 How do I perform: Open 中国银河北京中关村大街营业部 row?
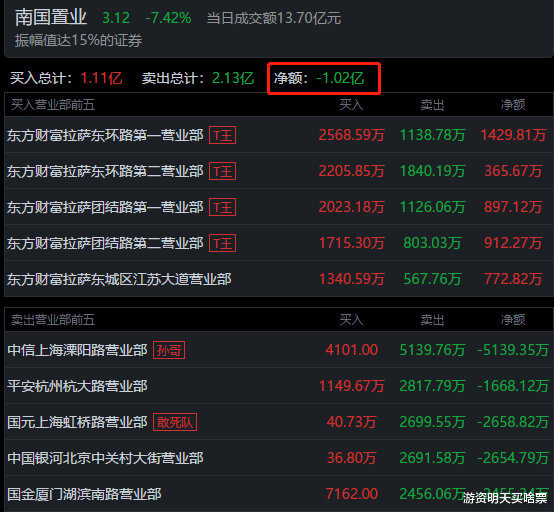[x=279, y=458]
